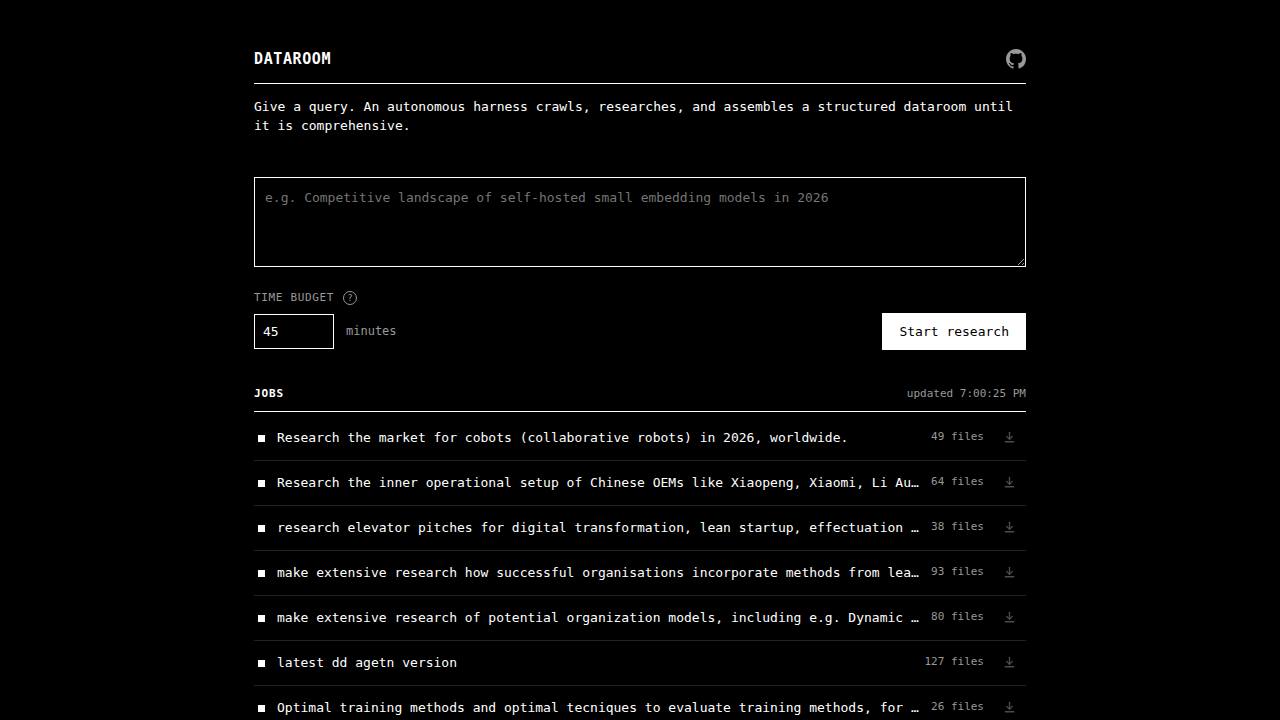
Task: Download the optimal training methods files
Action: [1009, 707]
